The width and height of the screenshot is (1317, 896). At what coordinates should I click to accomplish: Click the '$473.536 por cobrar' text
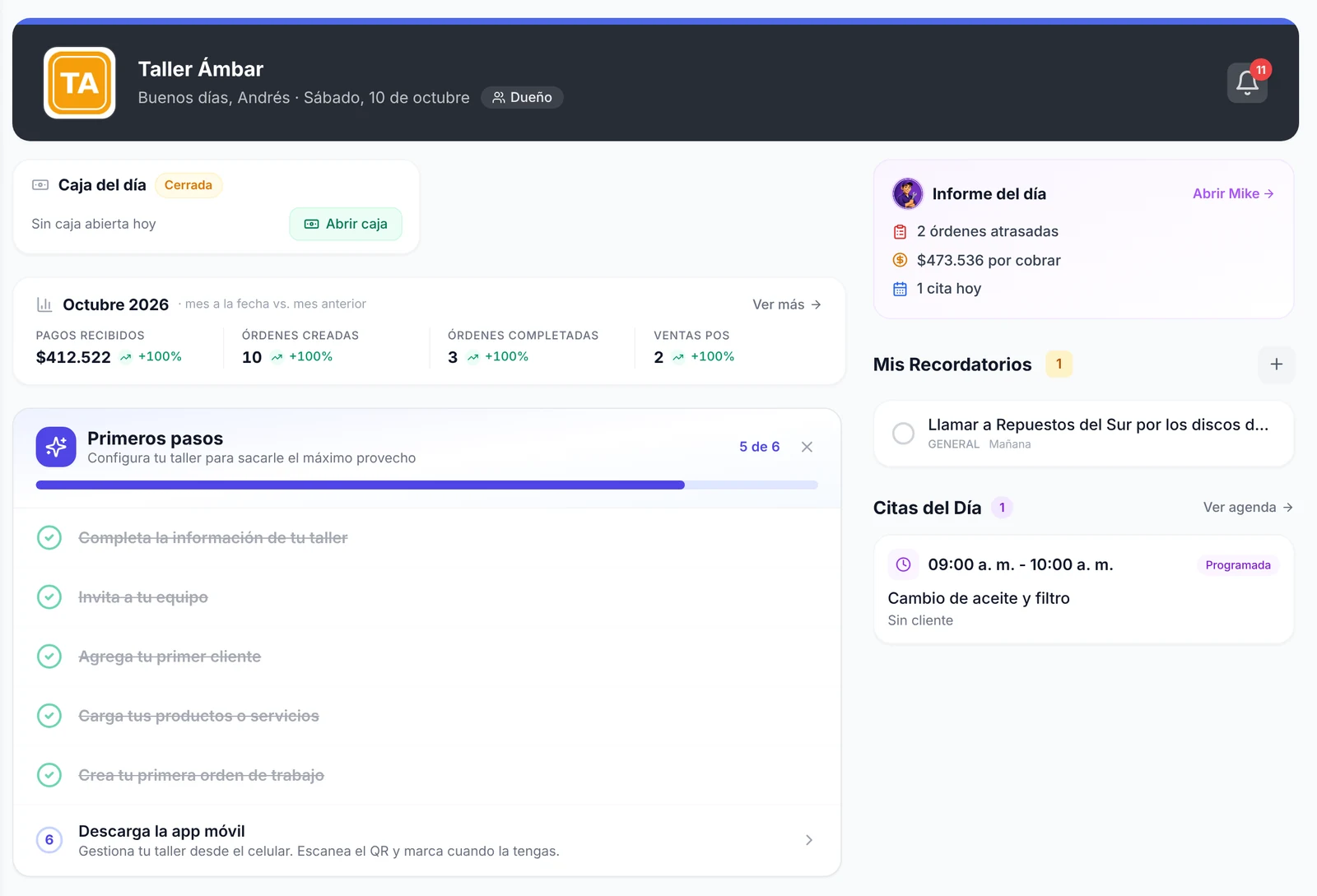[x=989, y=260]
